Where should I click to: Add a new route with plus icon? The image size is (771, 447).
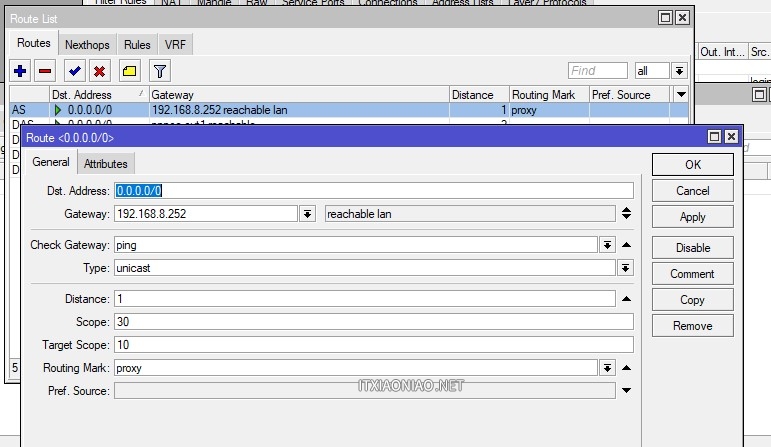pyautogui.click(x=20, y=71)
